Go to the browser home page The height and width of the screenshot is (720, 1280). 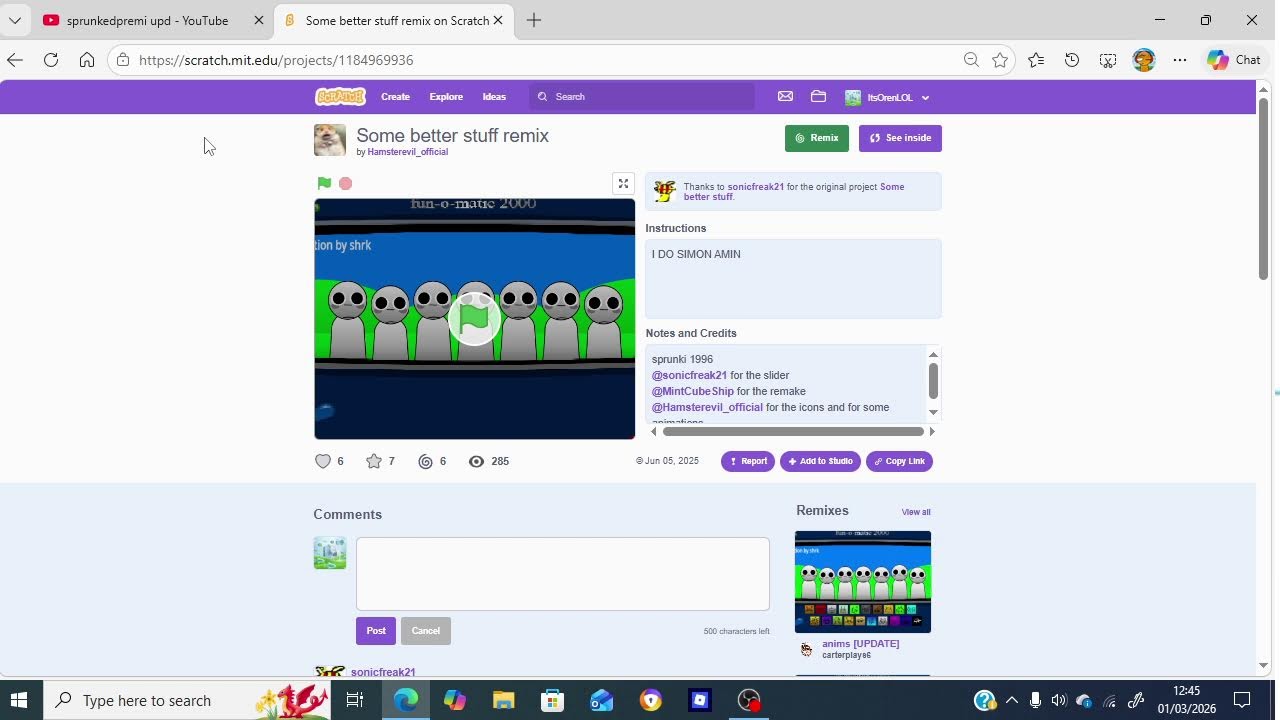tap(87, 60)
